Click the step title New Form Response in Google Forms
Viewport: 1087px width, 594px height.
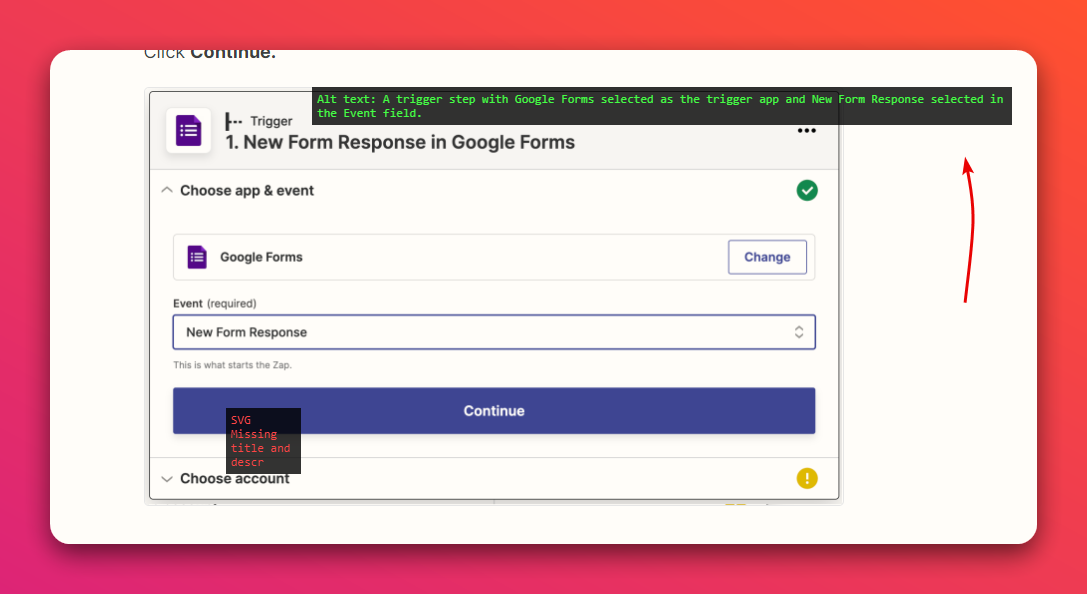(400, 142)
